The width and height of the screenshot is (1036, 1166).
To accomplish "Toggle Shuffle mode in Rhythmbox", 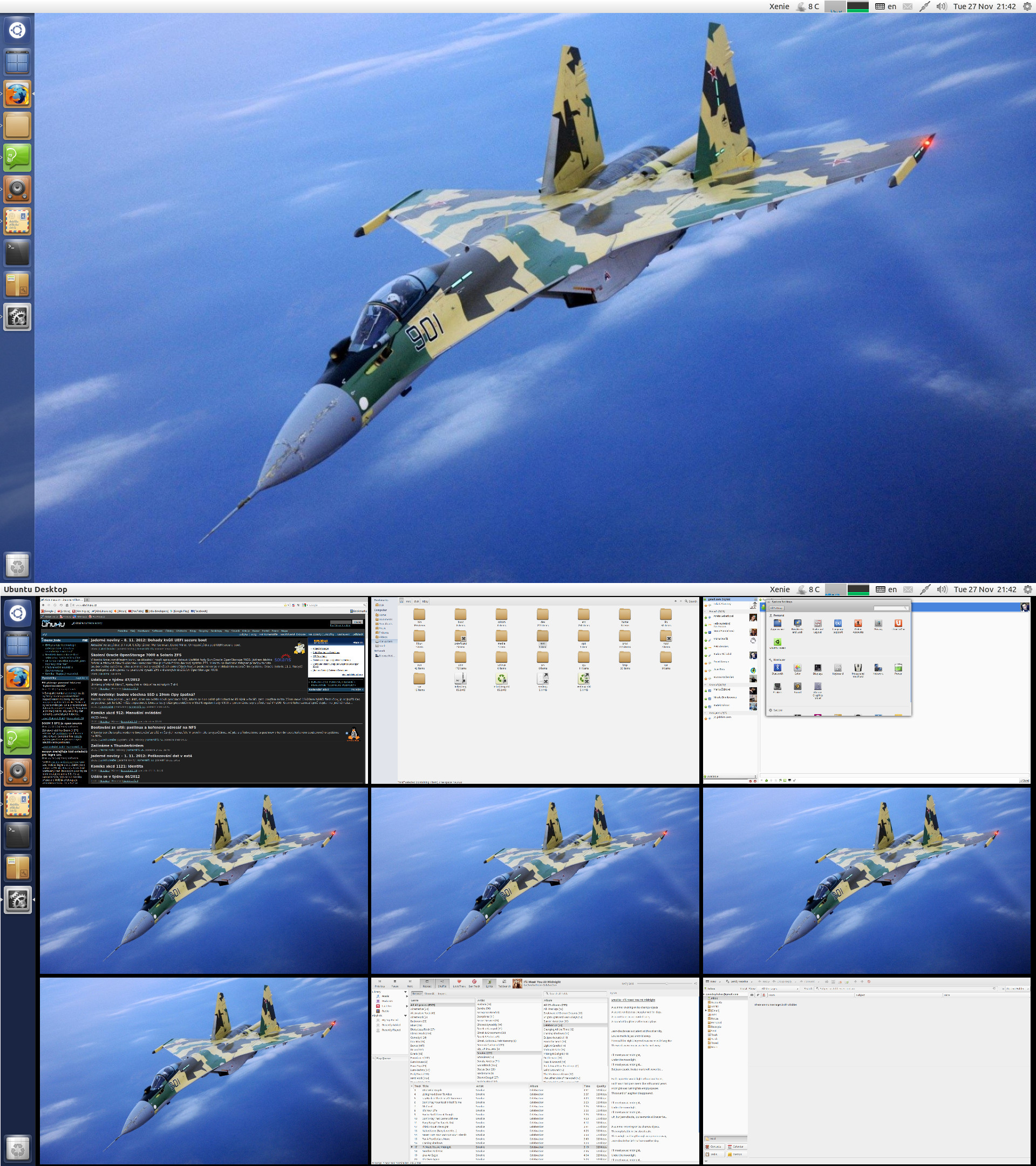I will click(442, 983).
